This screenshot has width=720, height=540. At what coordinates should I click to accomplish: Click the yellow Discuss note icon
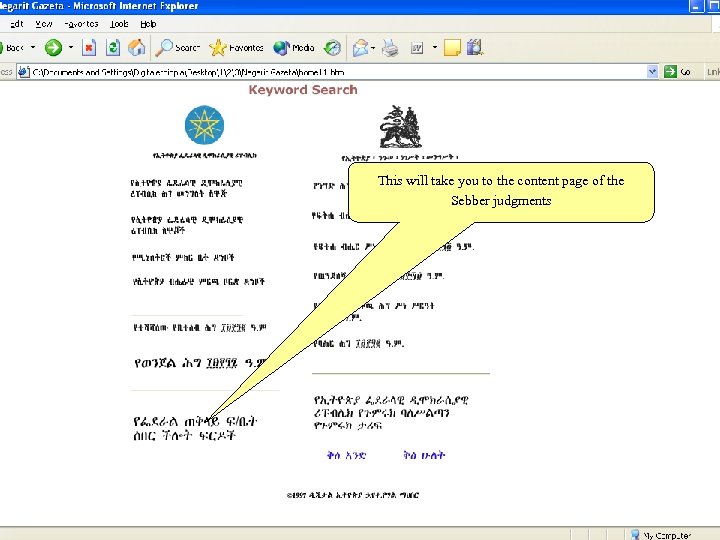(452, 48)
